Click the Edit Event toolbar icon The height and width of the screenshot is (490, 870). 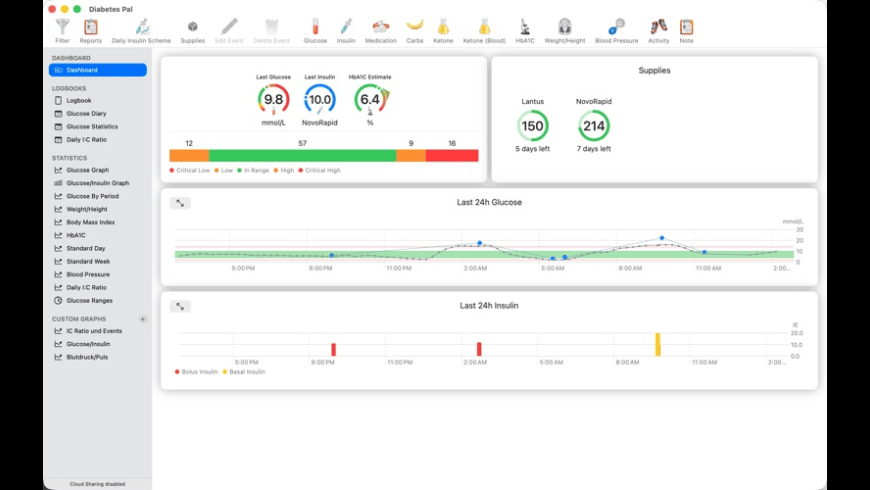tap(229, 31)
